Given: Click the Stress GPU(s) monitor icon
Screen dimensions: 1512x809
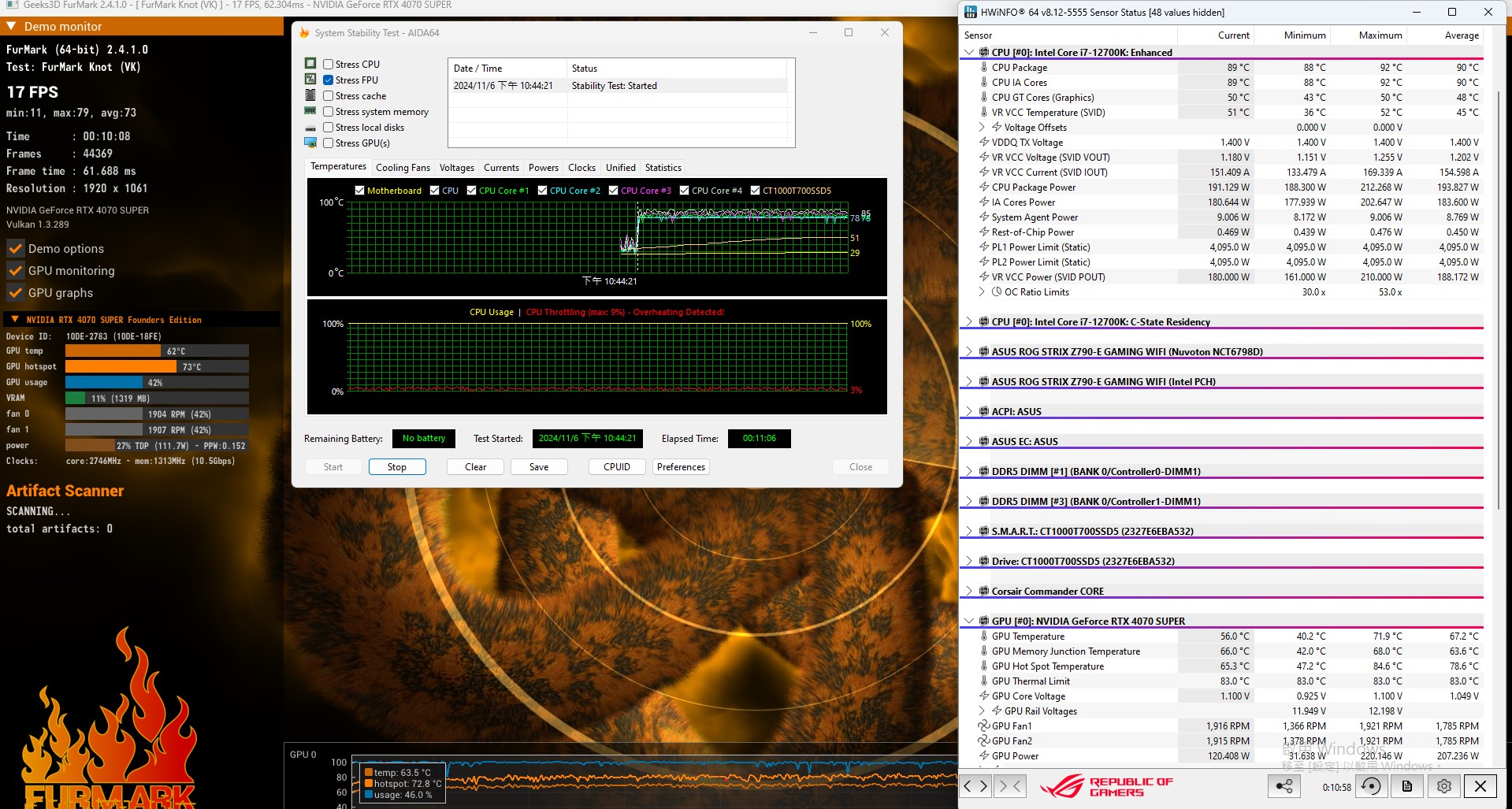Looking at the screenshot, I should coord(310,143).
